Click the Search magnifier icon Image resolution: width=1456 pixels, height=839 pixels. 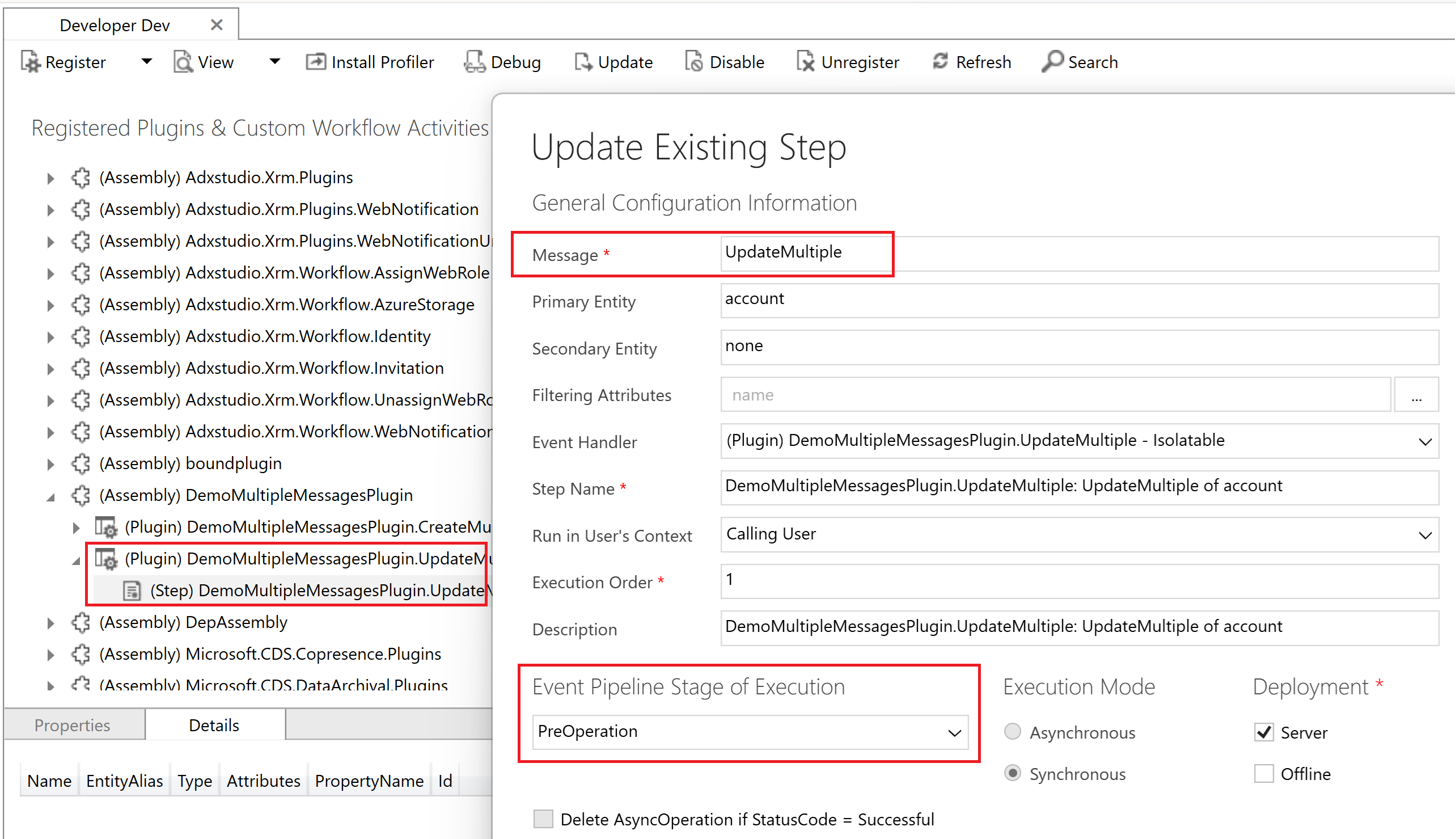point(1052,62)
